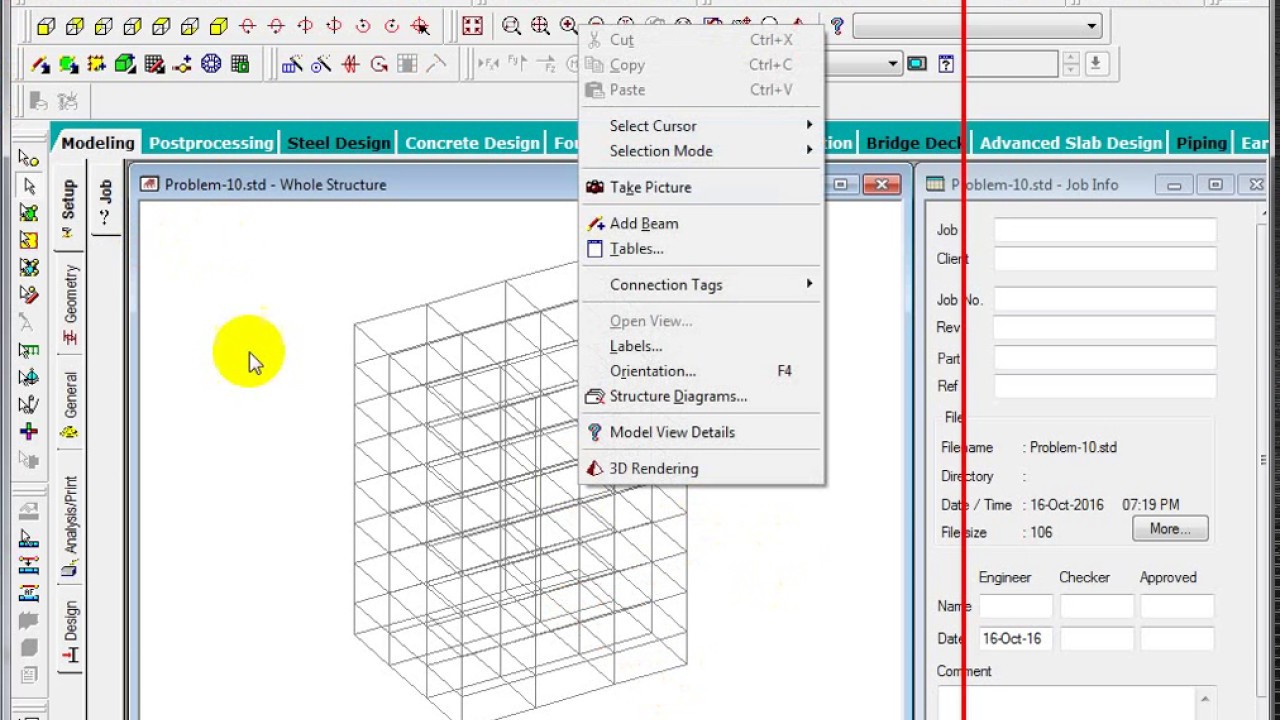
Task: Choose Model View Details menu entry
Action: click(x=702, y=432)
